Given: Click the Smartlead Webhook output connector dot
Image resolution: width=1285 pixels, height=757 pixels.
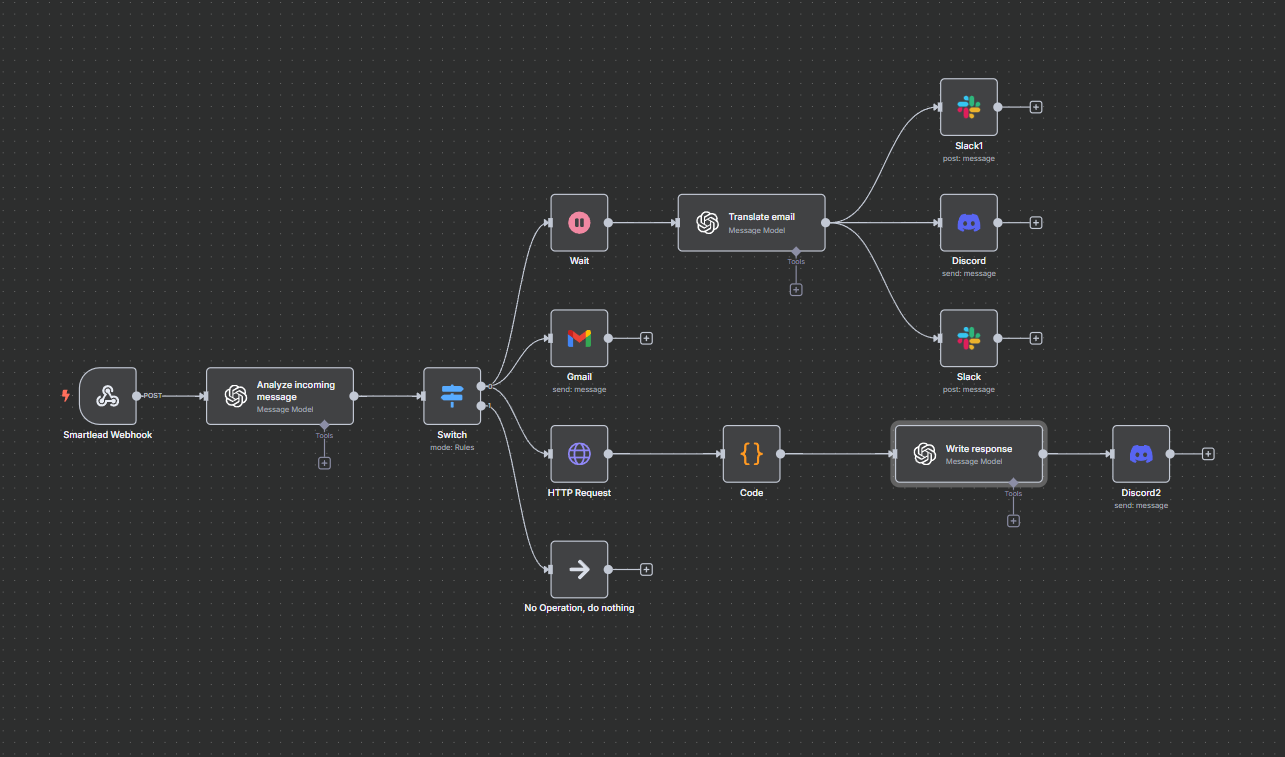Looking at the screenshot, I should pos(137,396).
